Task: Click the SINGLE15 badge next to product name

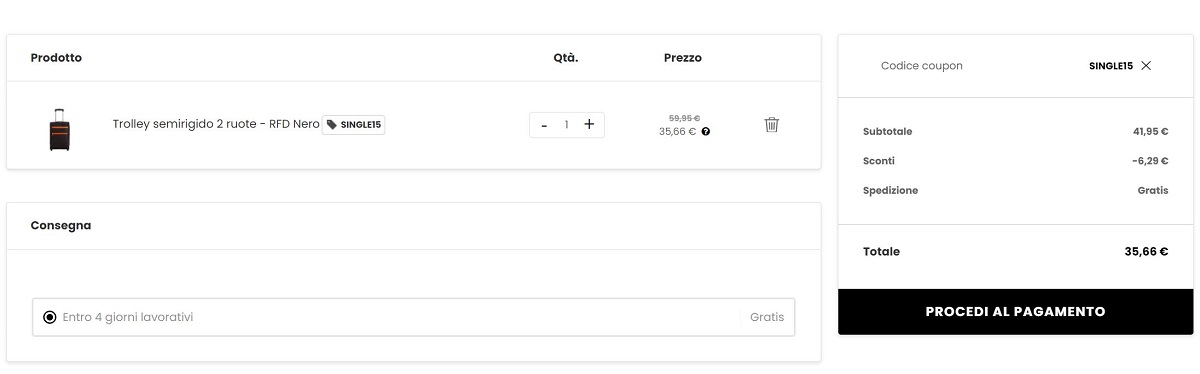Action: [354, 125]
